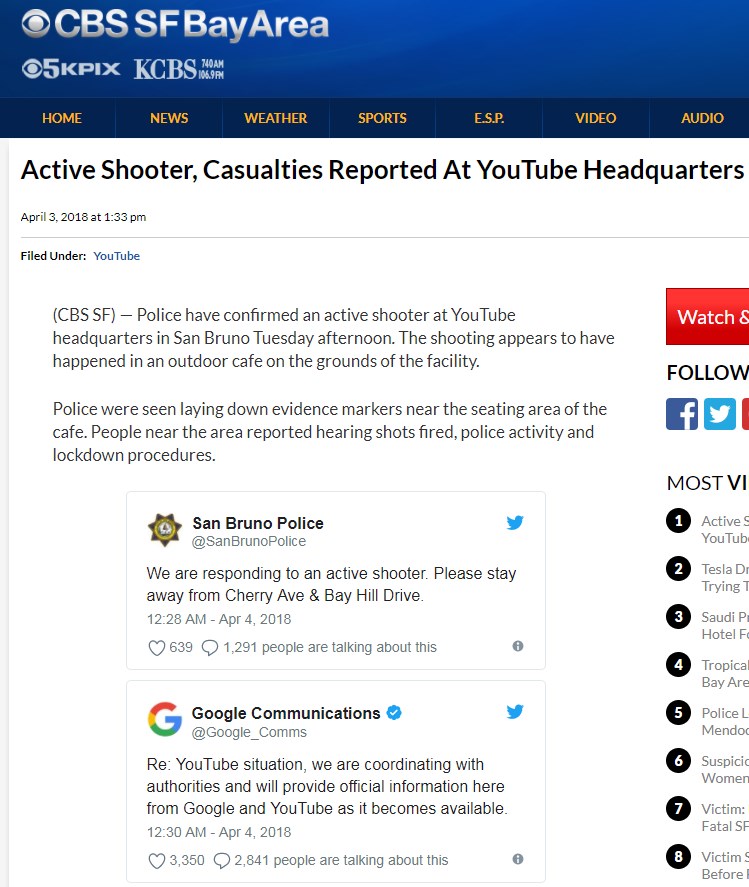749x887 pixels.
Task: Click timestamp 12:28 AM - Apr 4, 2018
Action: 219,619
